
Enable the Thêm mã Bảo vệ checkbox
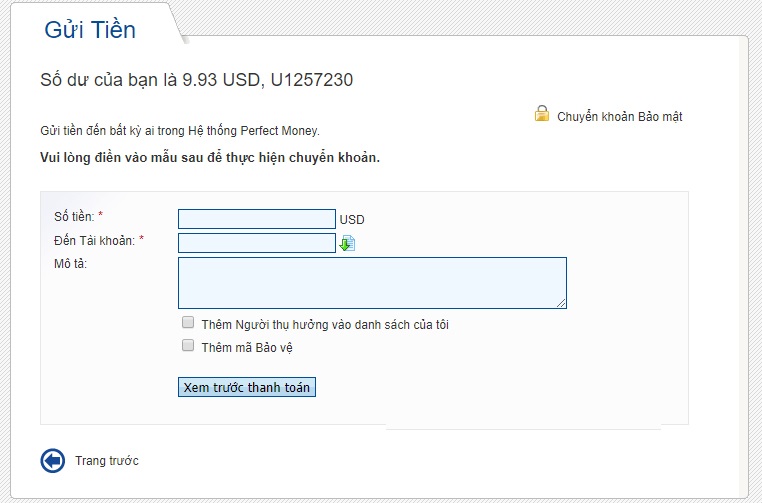coord(188,346)
